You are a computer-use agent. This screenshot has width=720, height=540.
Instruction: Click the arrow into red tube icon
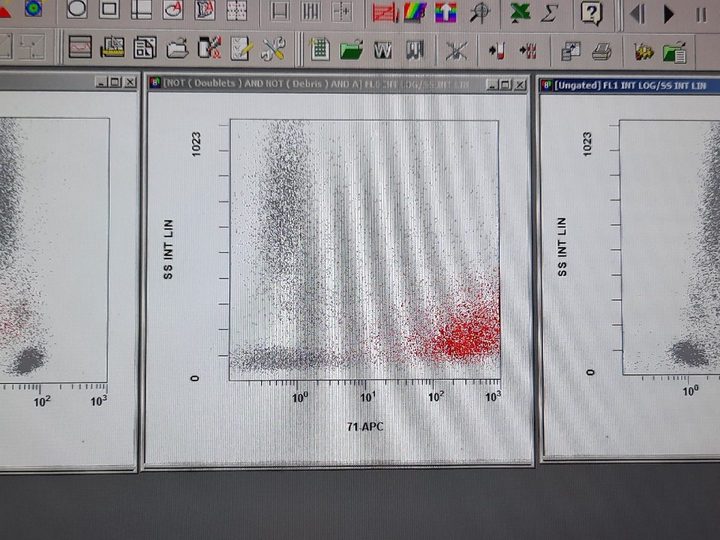[496, 51]
